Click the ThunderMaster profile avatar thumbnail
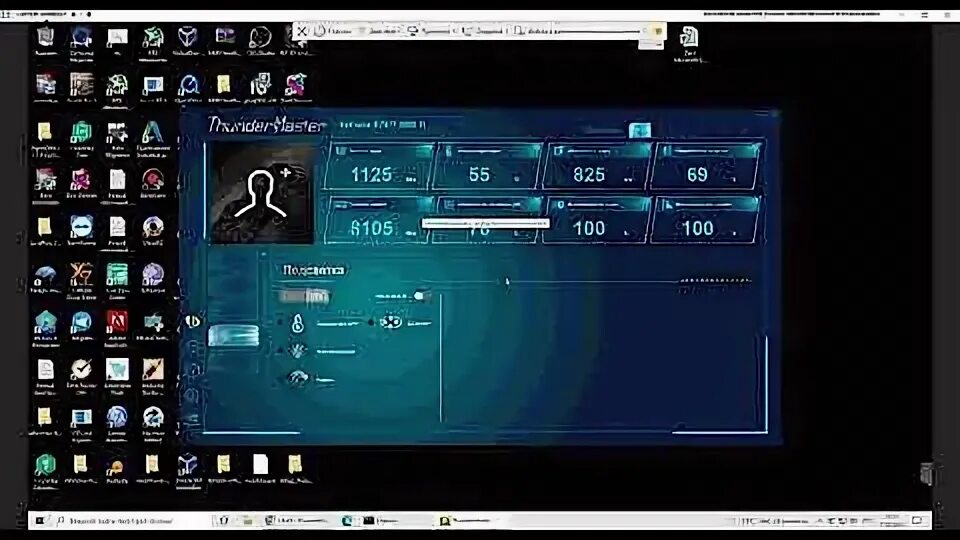Viewport: 960px width, 540px height. pos(262,195)
